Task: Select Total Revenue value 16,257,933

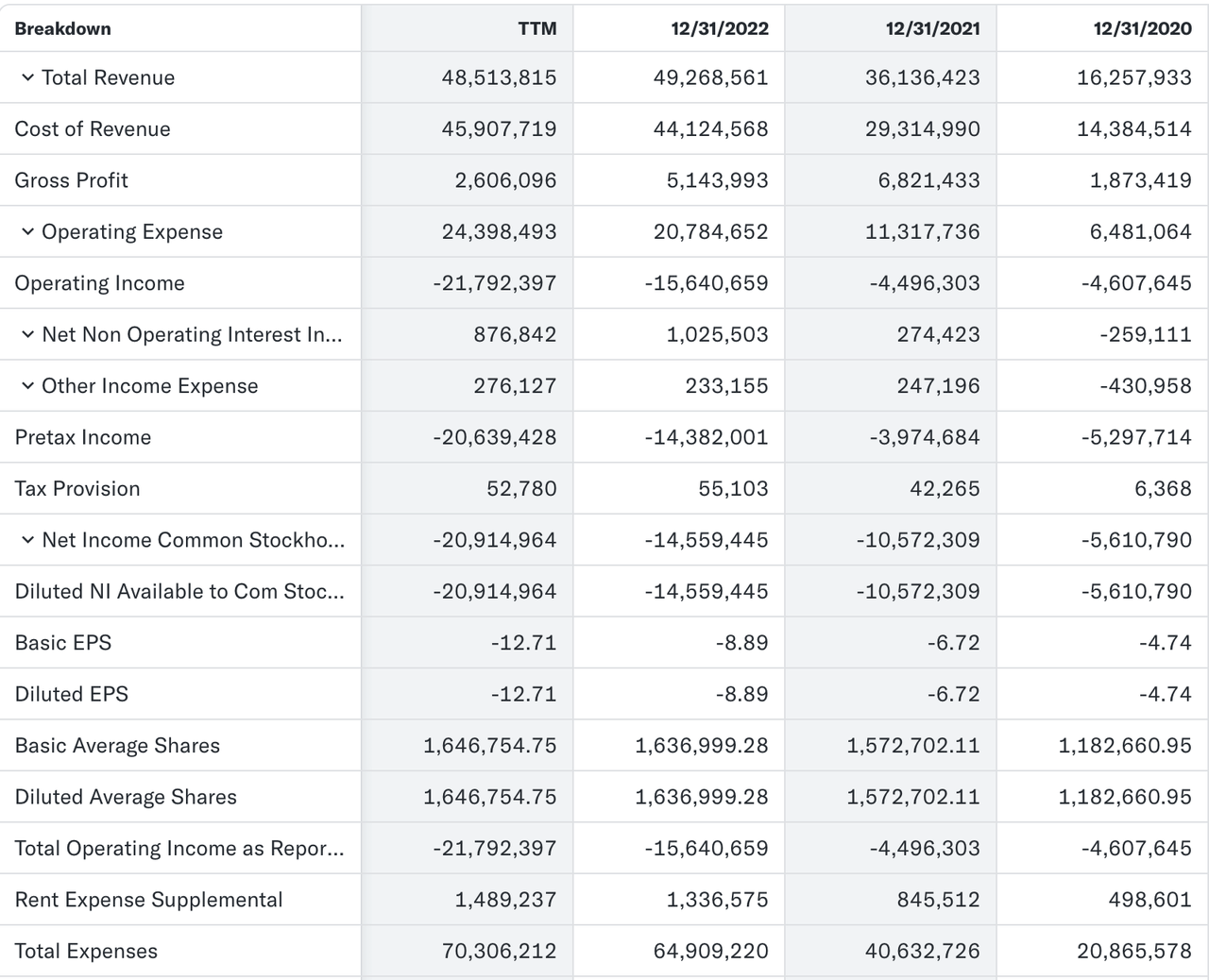Action: [1134, 77]
